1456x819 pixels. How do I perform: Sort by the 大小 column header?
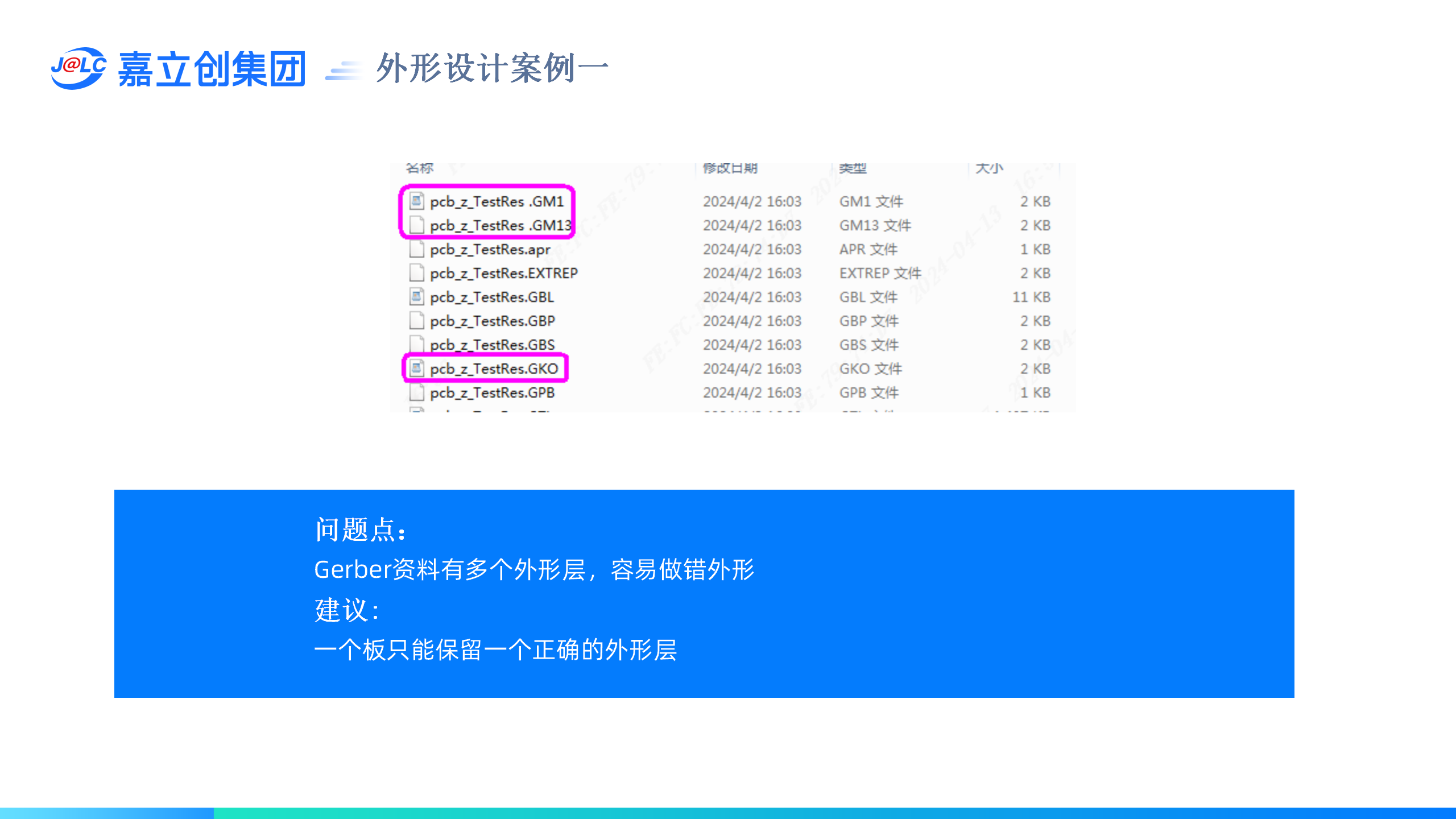pyautogui.click(x=989, y=168)
